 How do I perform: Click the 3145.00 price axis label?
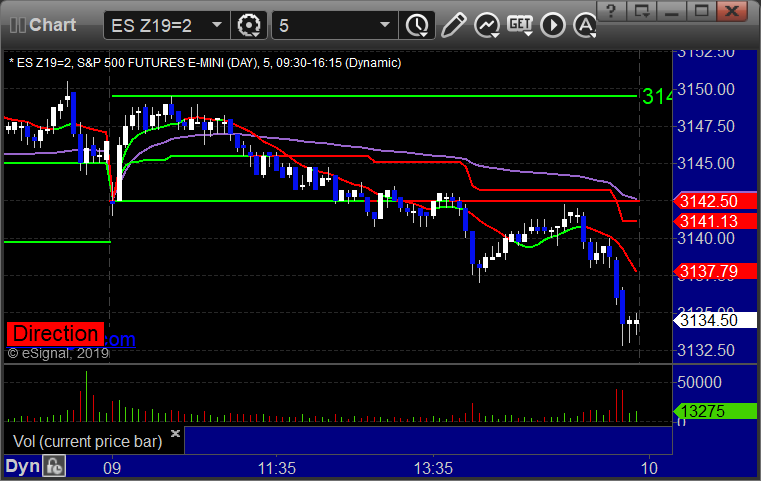tap(706, 164)
